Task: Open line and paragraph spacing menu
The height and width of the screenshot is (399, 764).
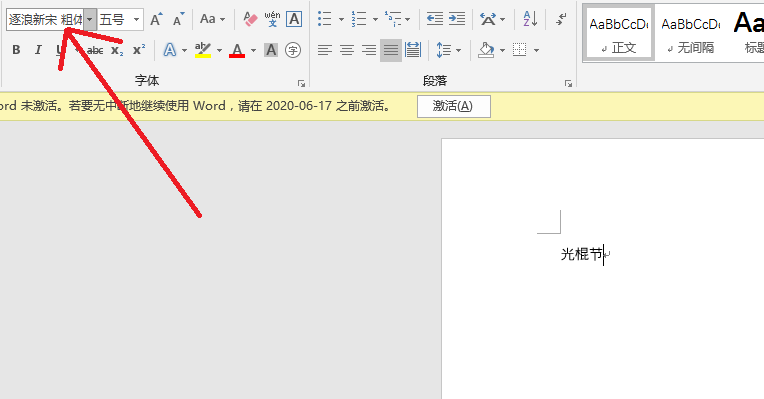Action: pos(448,50)
